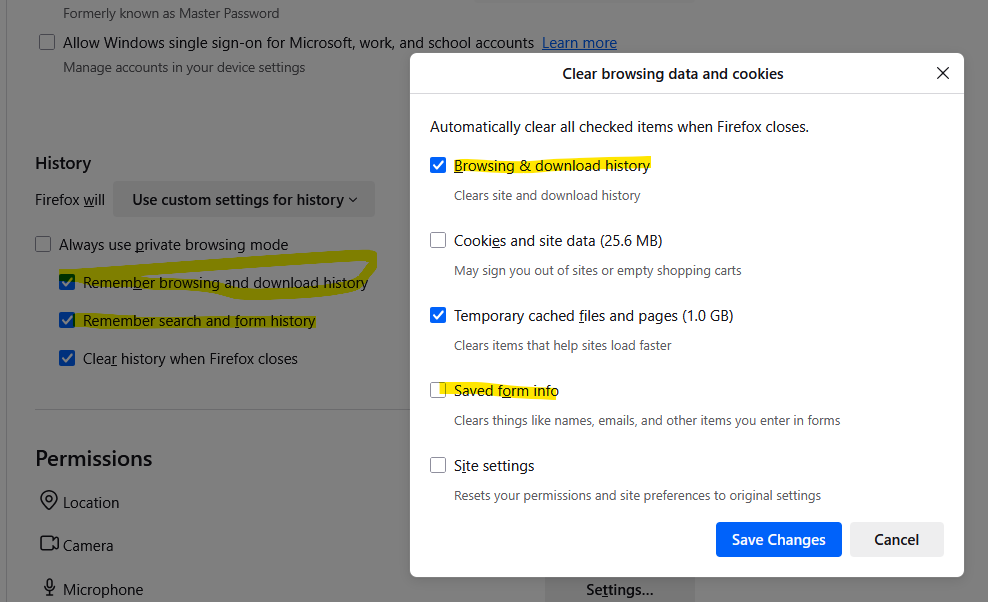
Task: Enable Always use private browsing mode
Action: tap(43, 244)
